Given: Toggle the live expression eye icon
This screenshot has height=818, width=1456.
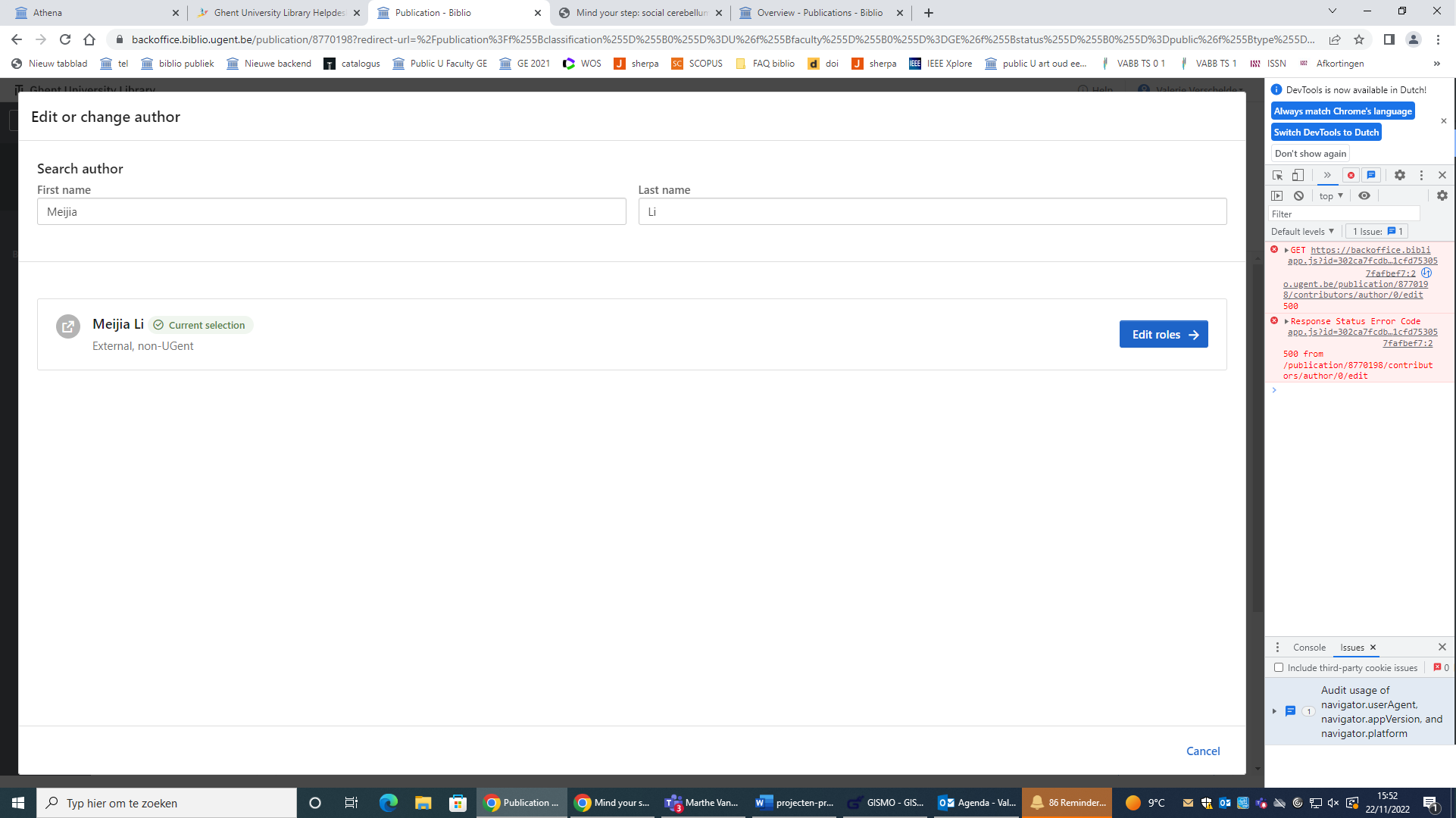Looking at the screenshot, I should pos(1364,195).
